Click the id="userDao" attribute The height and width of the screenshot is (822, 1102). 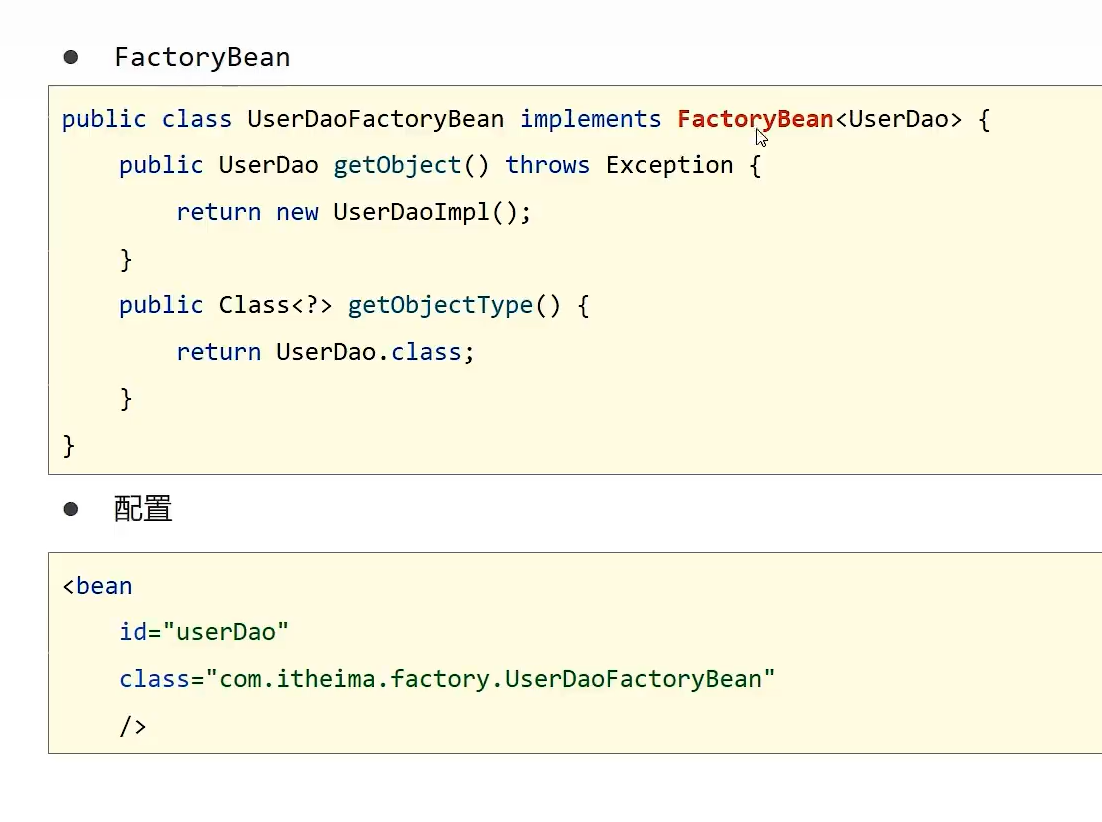[204, 632]
